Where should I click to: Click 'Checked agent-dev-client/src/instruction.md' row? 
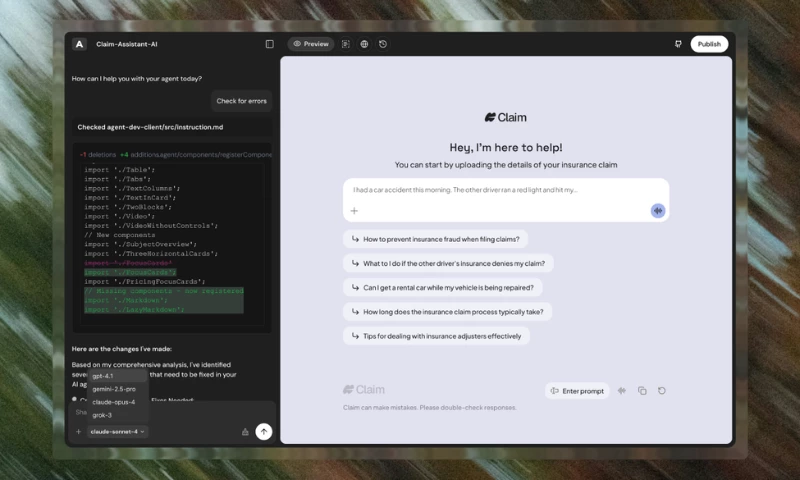[x=171, y=127]
